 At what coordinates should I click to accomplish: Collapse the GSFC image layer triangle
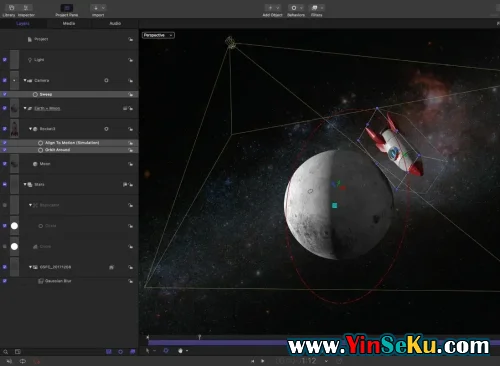30,267
